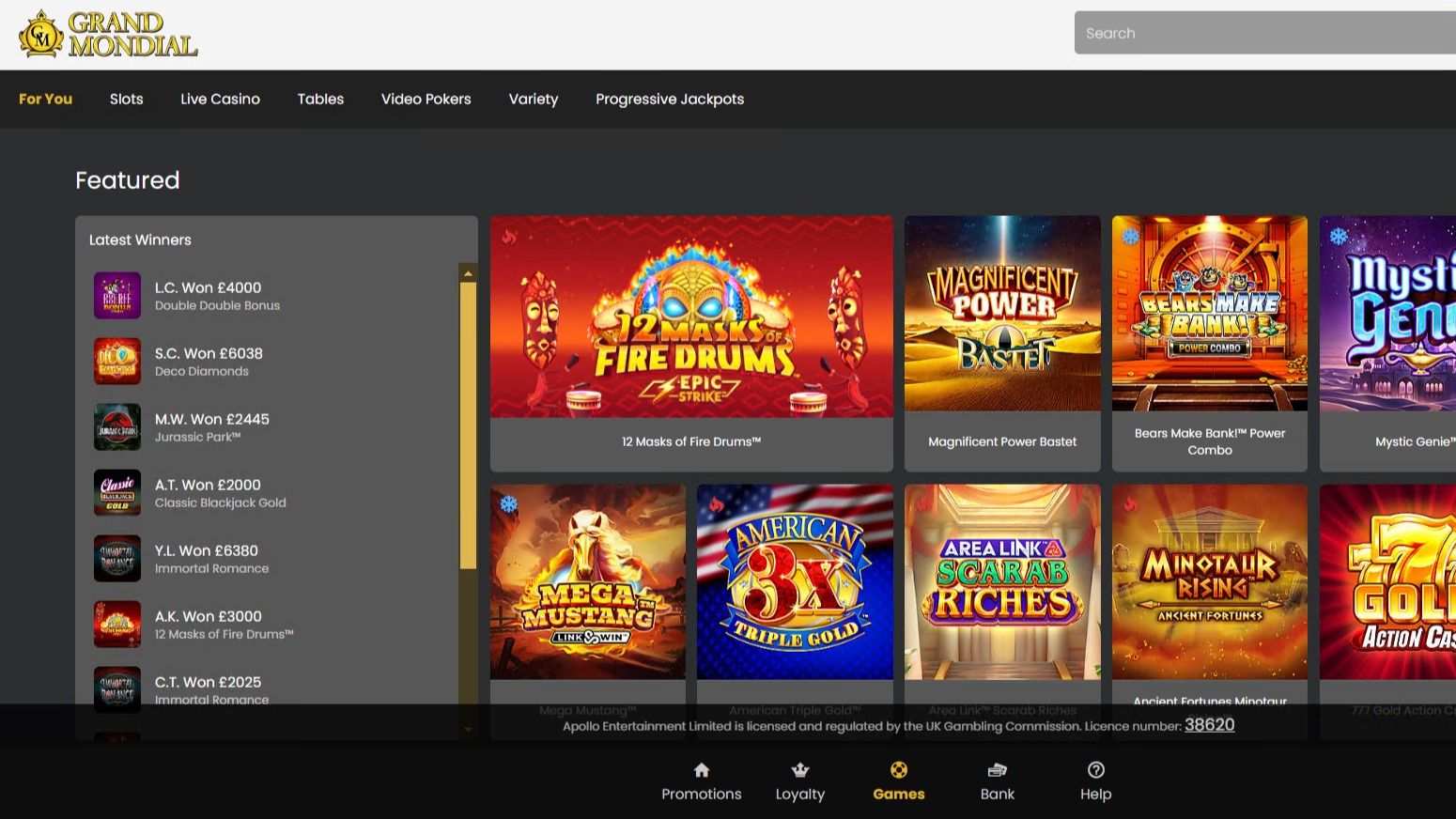Screen dimensions: 1456x819
Task: Click snowflake badge on Bears Make Bank
Action: pos(1131,237)
